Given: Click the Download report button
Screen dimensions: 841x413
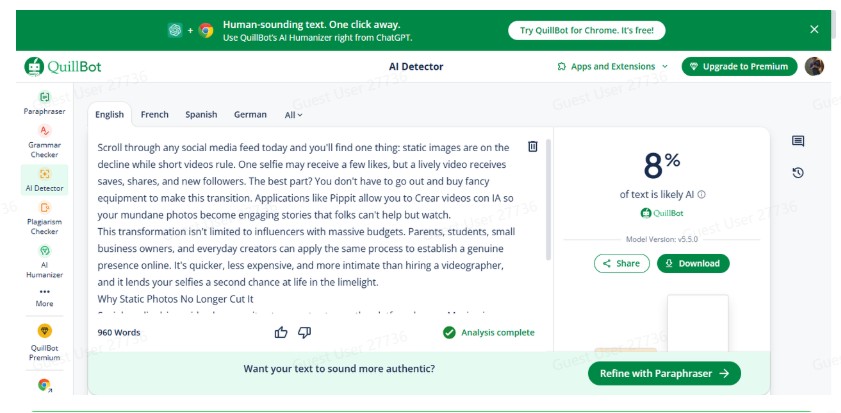Looking at the screenshot, I should [x=693, y=263].
